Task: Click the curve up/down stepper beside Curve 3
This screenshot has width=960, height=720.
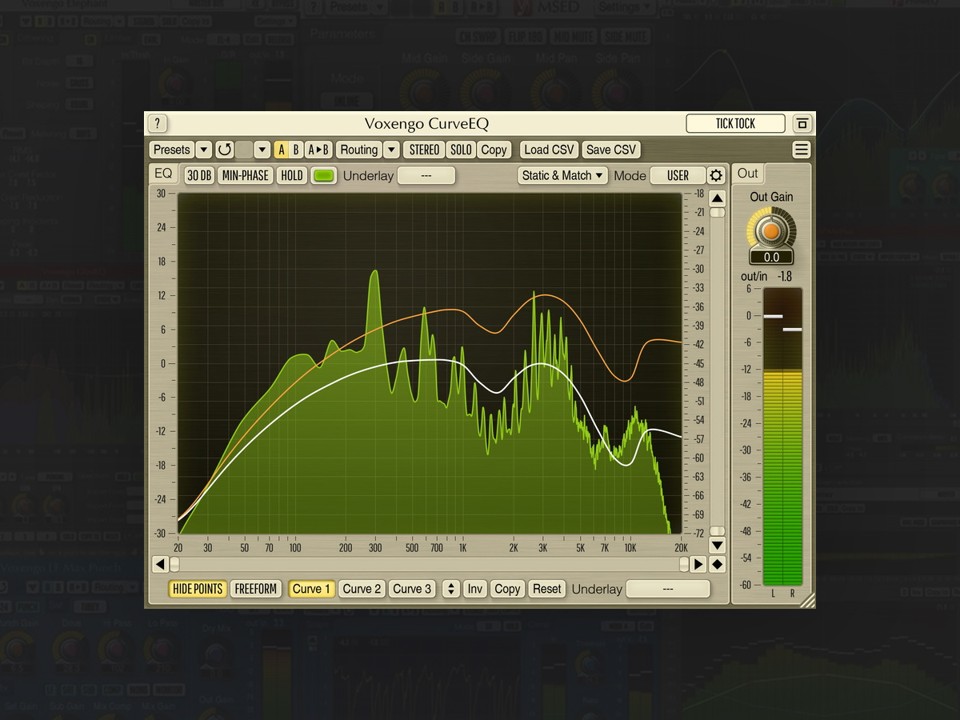Action: pyautogui.click(x=451, y=589)
